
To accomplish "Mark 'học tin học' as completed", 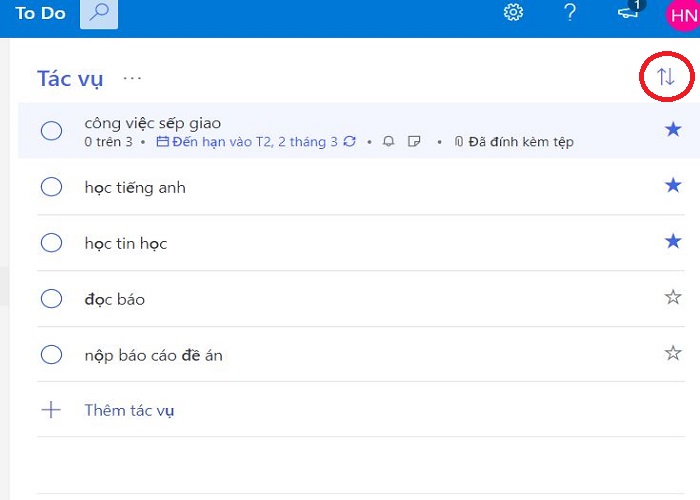I will point(51,243).
